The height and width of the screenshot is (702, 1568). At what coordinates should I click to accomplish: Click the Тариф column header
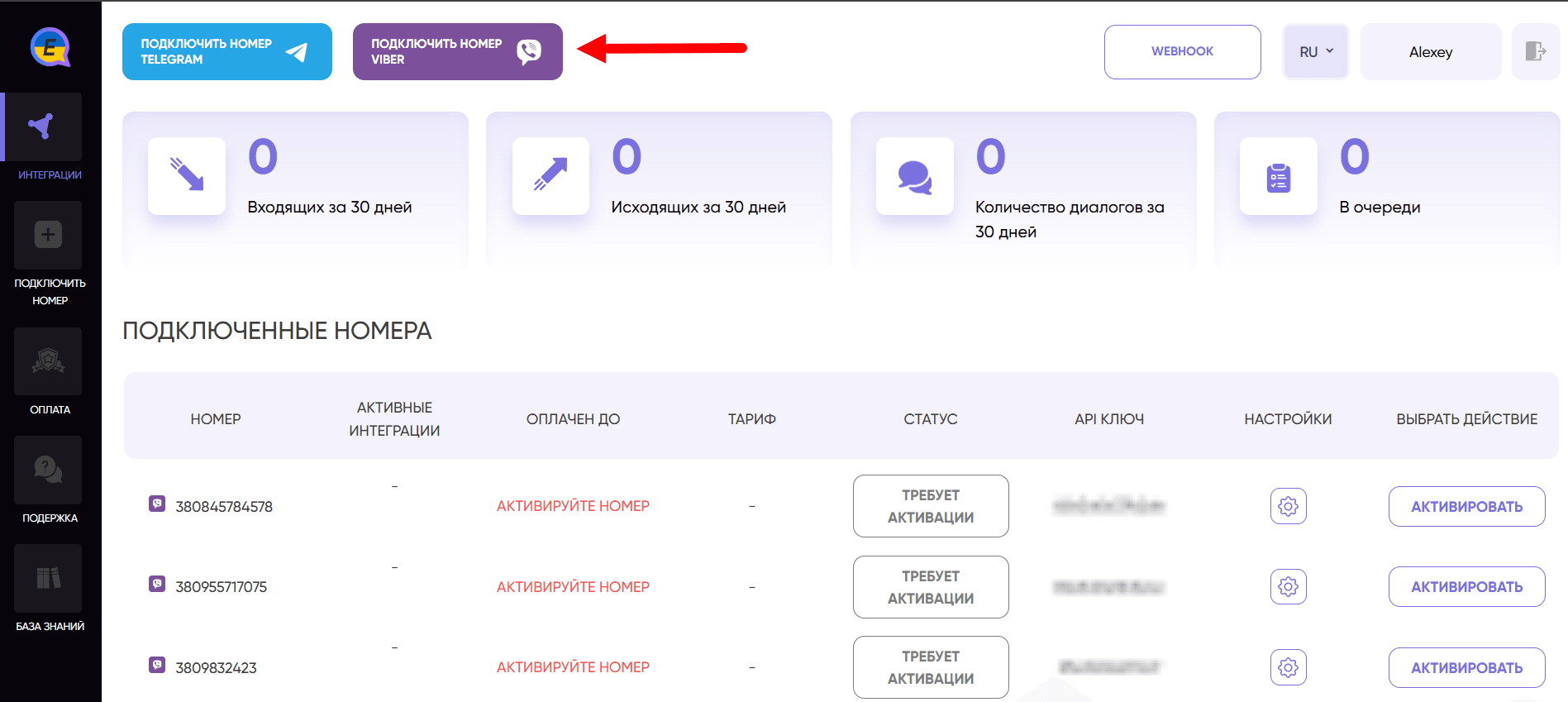[x=752, y=419]
